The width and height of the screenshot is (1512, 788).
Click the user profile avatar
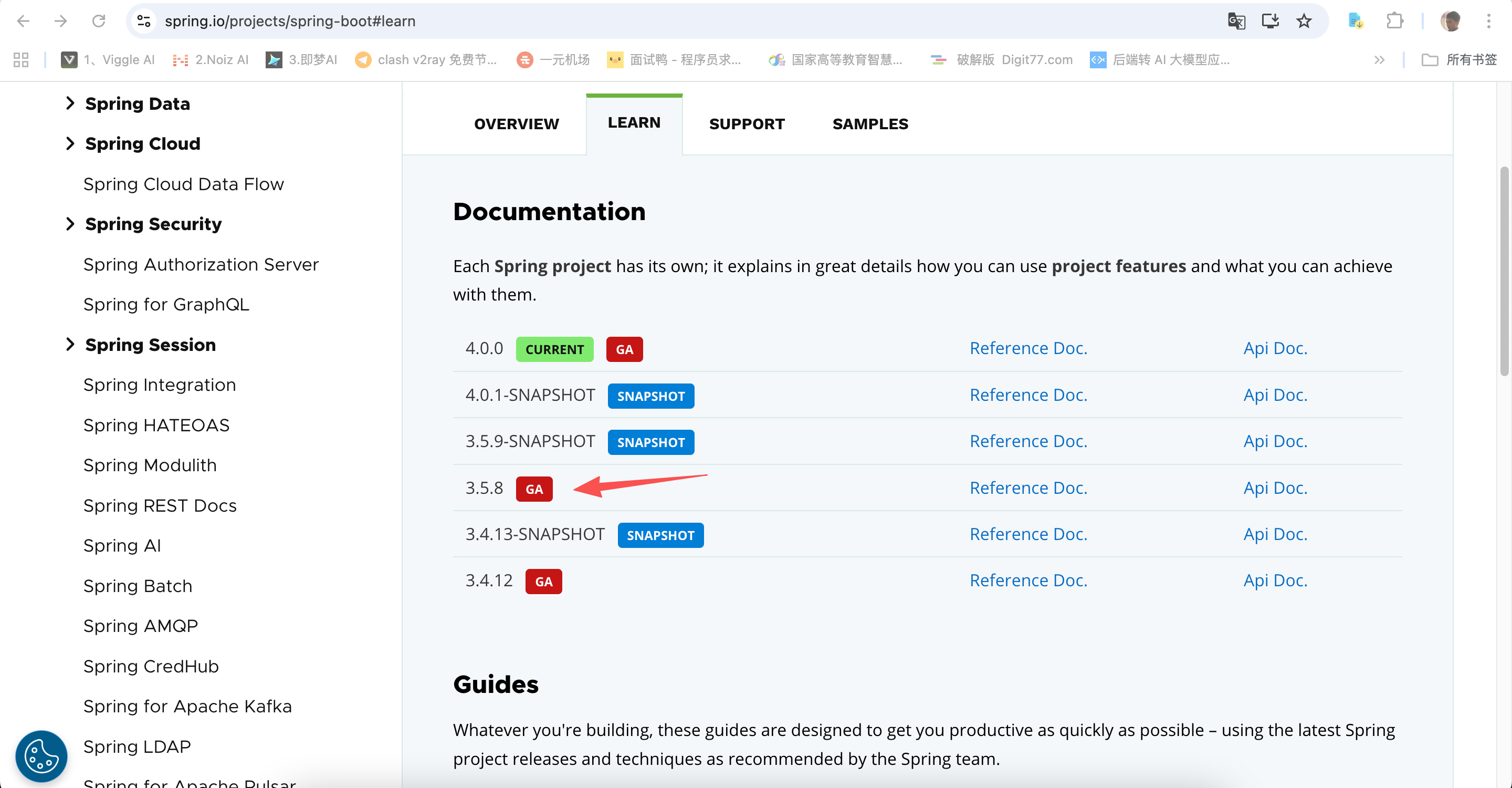[x=1451, y=21]
